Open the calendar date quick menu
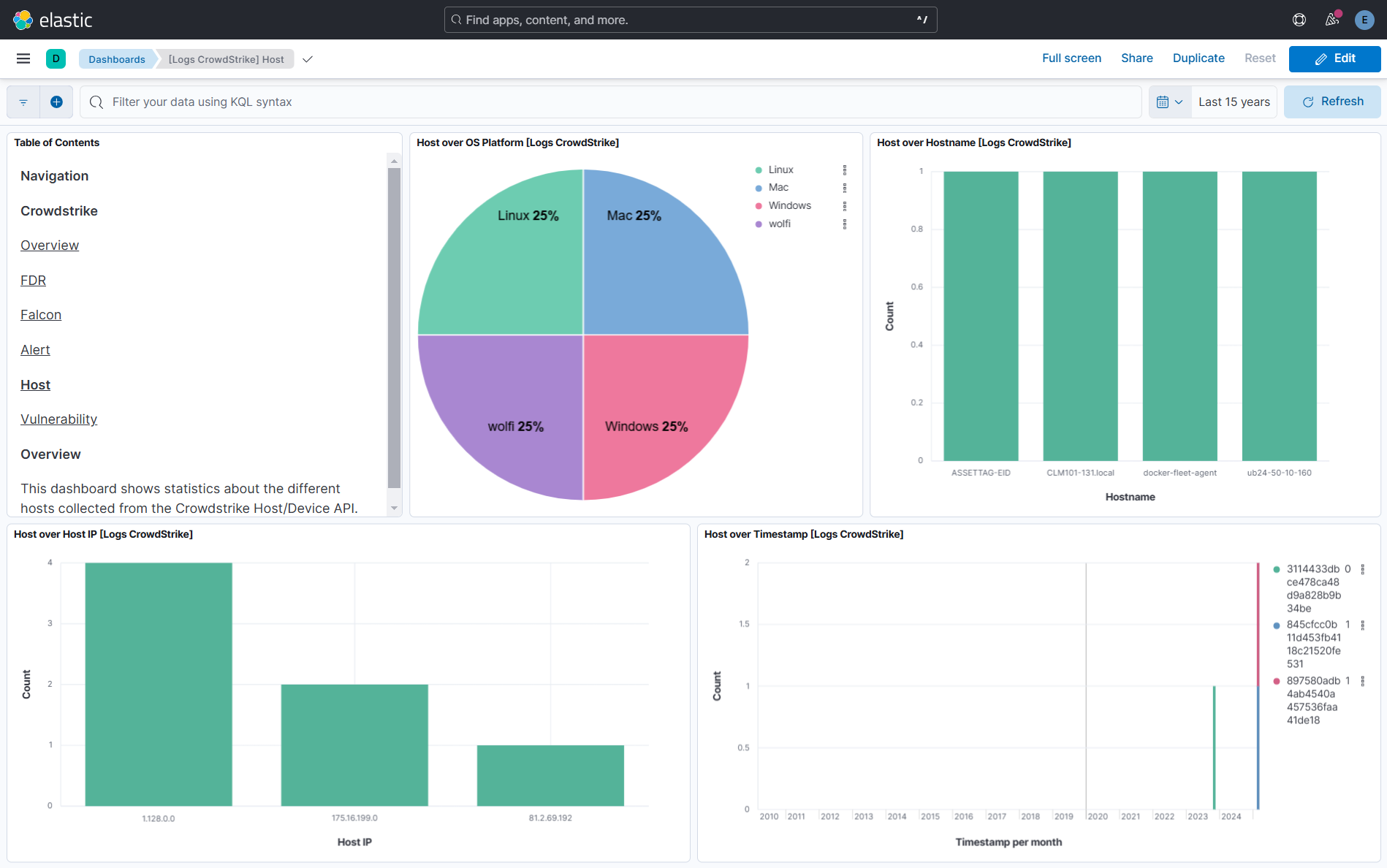The width and height of the screenshot is (1387, 868). tap(1169, 102)
